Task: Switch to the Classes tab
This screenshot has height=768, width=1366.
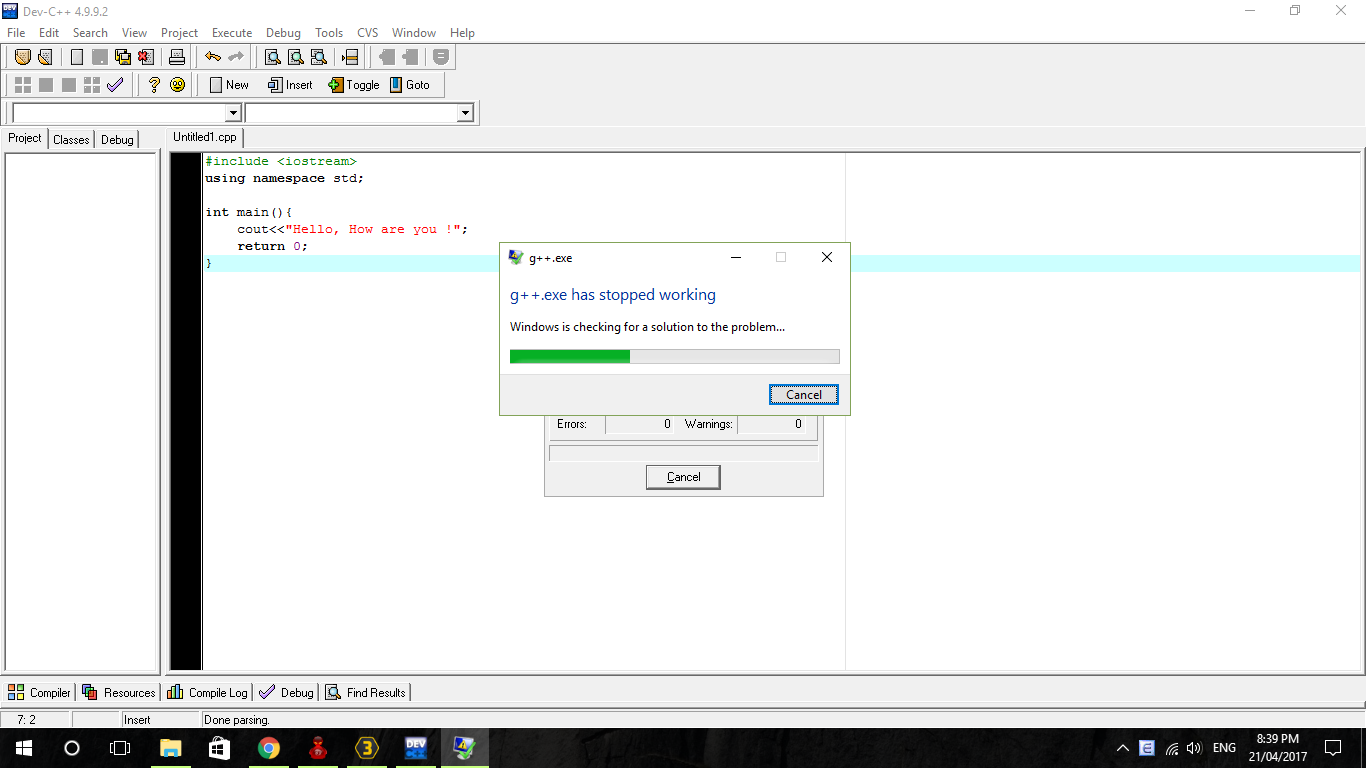Action: pos(71,139)
